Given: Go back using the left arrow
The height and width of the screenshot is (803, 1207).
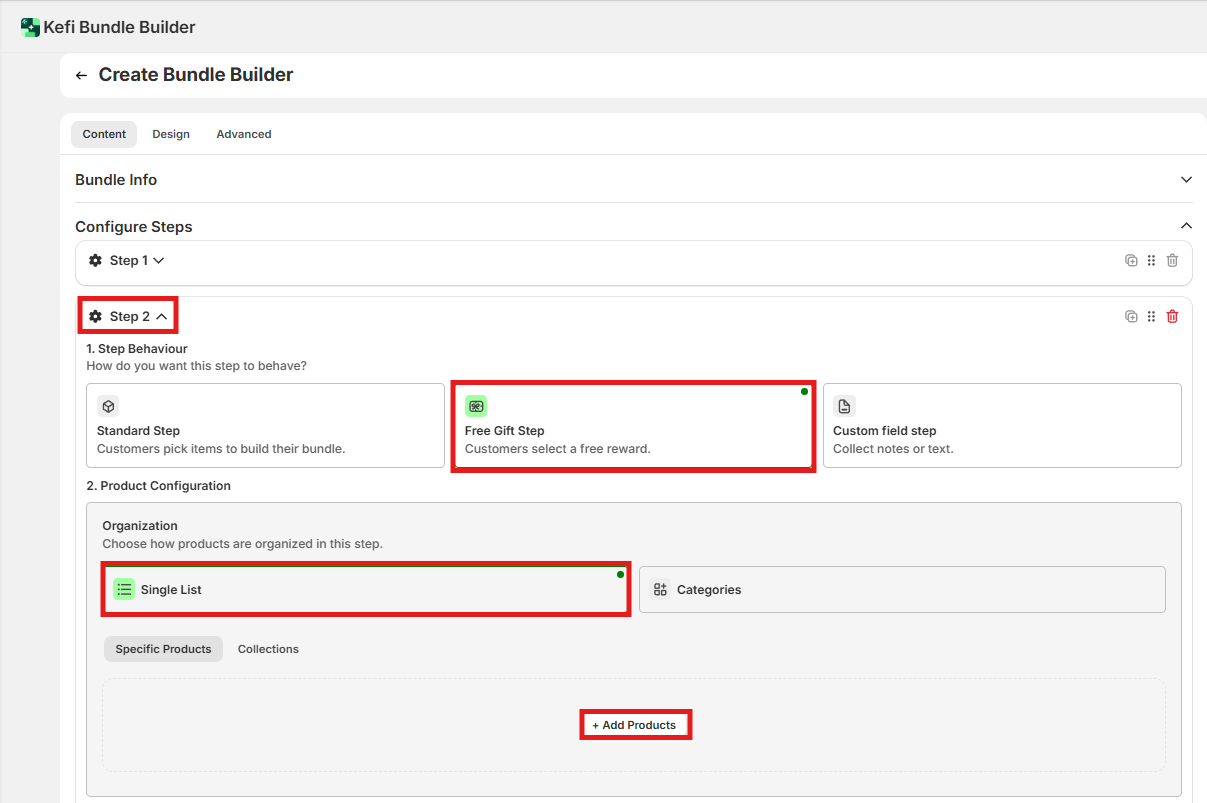Looking at the screenshot, I should tap(82, 76).
